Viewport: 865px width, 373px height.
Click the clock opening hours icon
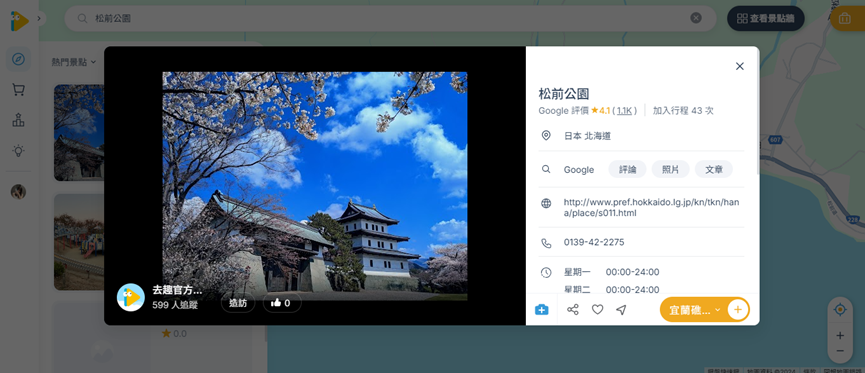point(546,272)
